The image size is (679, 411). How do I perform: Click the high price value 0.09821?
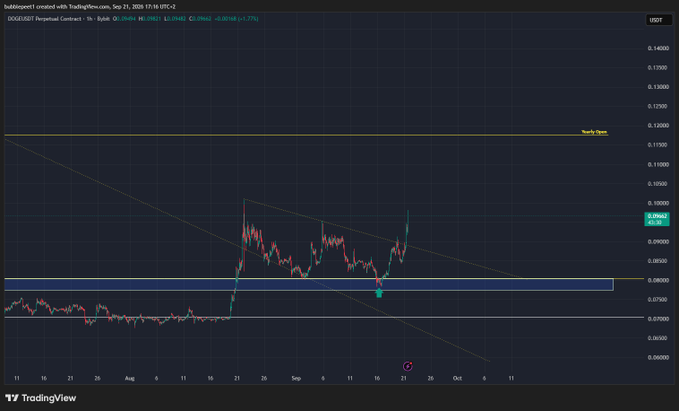click(151, 19)
